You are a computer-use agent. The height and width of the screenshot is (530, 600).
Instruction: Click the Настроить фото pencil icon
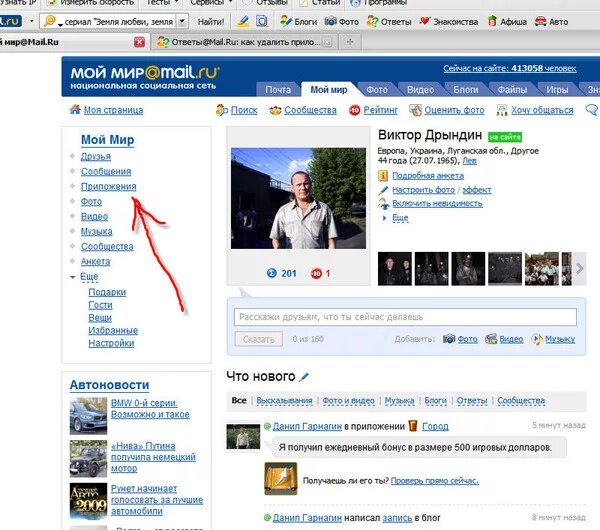[383, 190]
